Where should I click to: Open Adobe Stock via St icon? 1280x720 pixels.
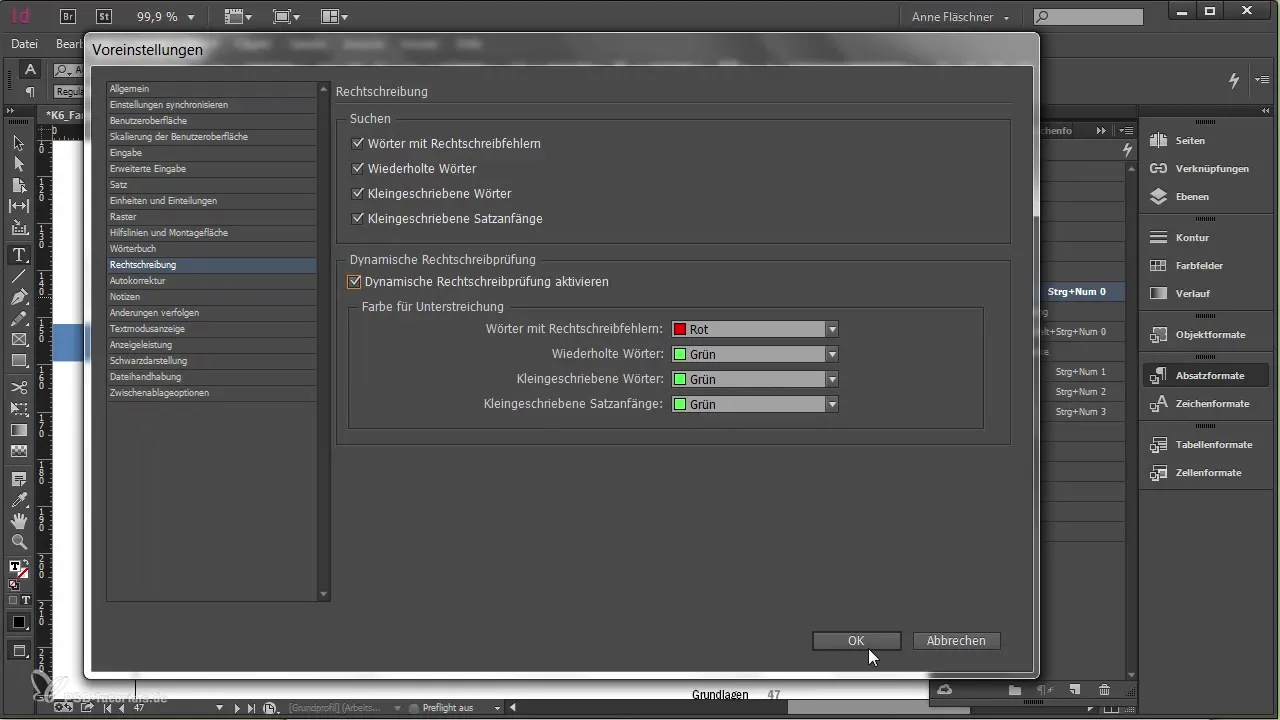[104, 16]
